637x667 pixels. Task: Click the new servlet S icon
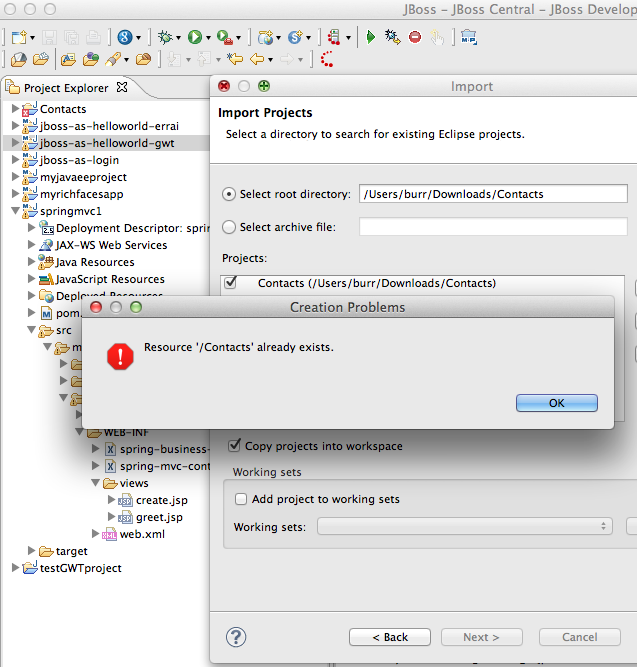click(295, 37)
